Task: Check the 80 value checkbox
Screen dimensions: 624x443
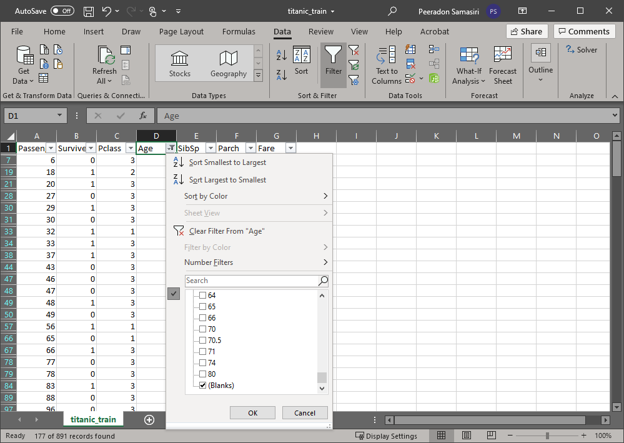Action: coord(203,374)
